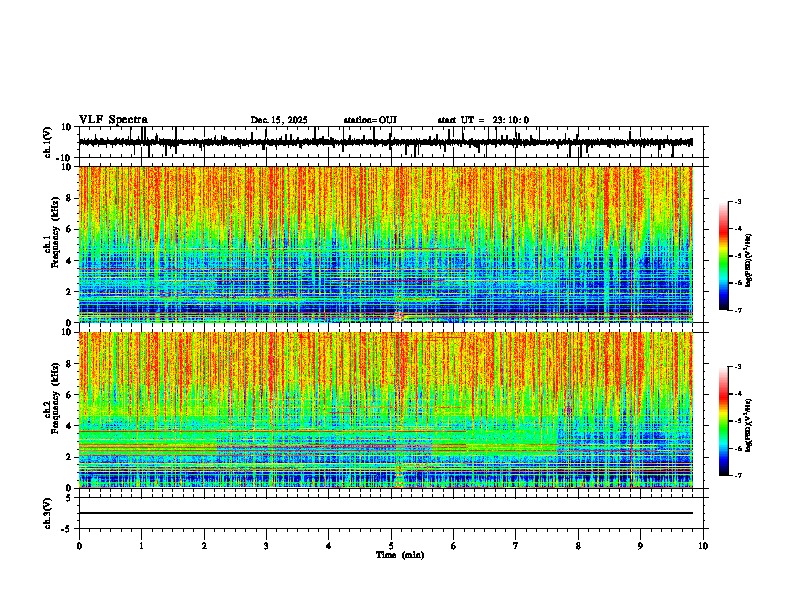The height and width of the screenshot is (612, 792).
Task: Click the 'ch.1(V)' axis label
Action: (48, 142)
